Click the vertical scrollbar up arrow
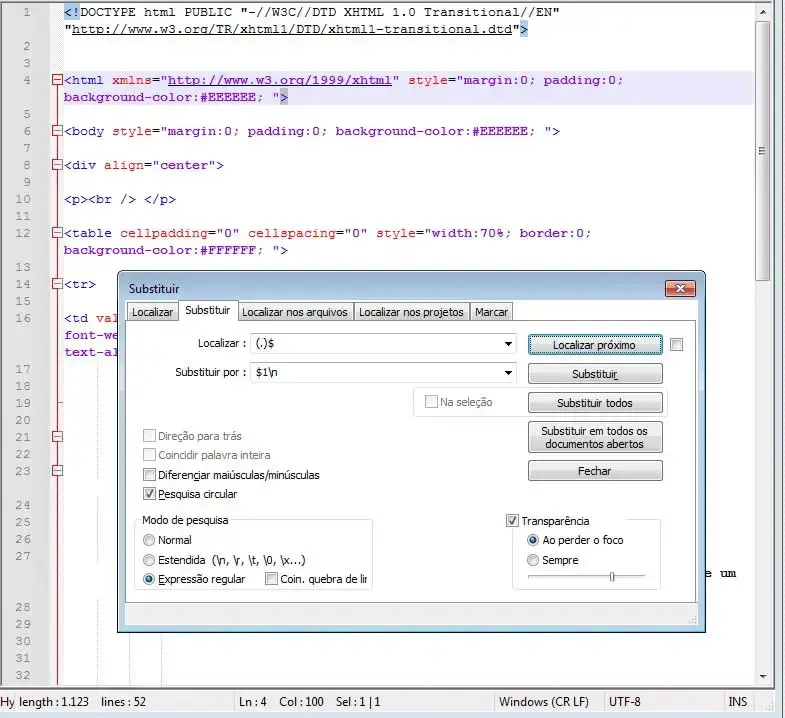 click(x=763, y=9)
